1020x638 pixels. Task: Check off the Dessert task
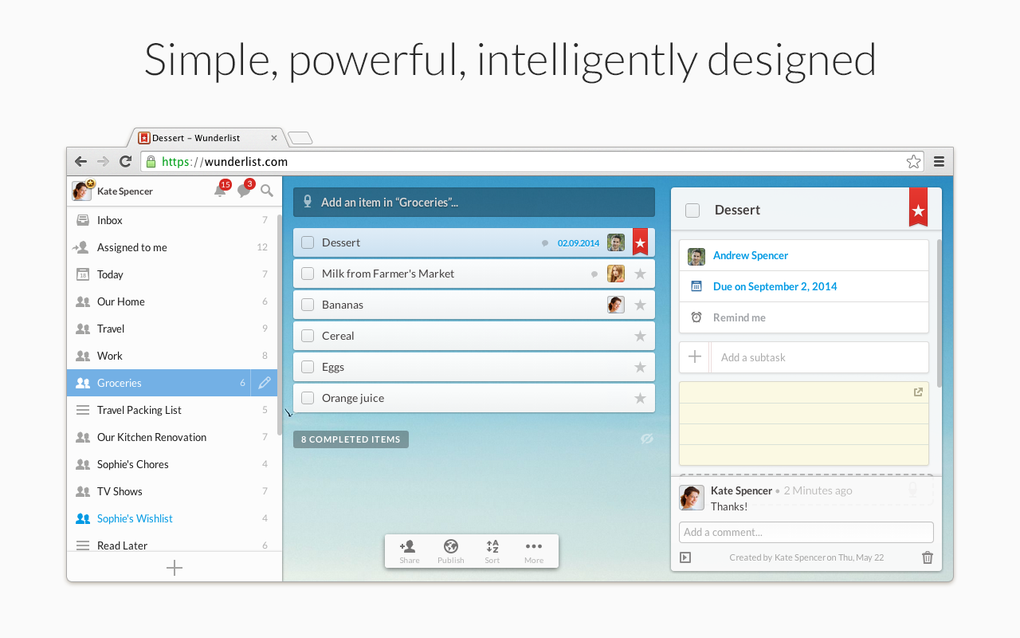[307, 242]
